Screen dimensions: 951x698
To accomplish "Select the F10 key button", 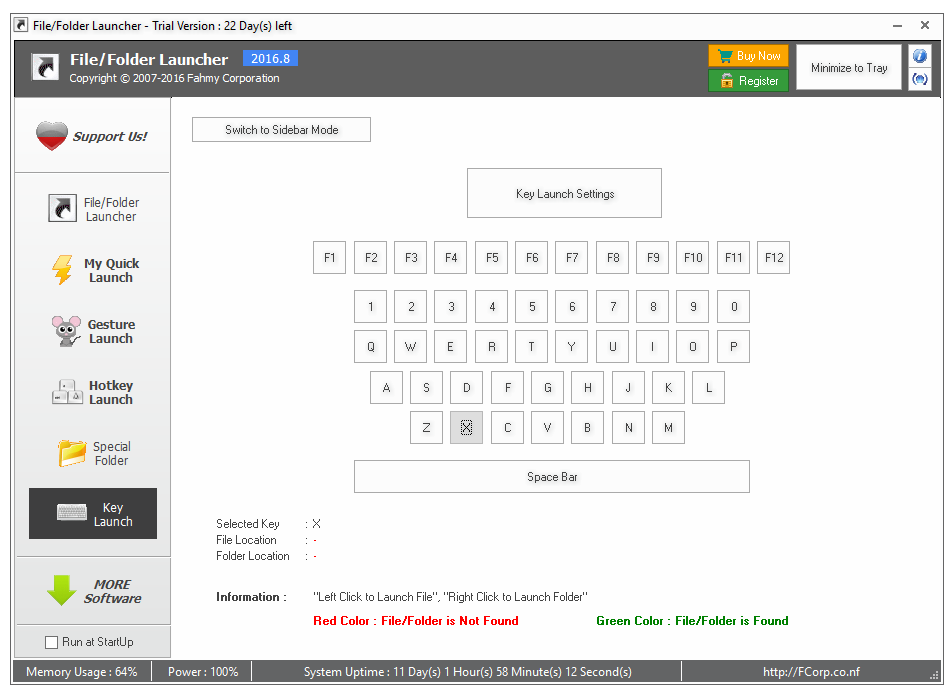I will point(693,258).
